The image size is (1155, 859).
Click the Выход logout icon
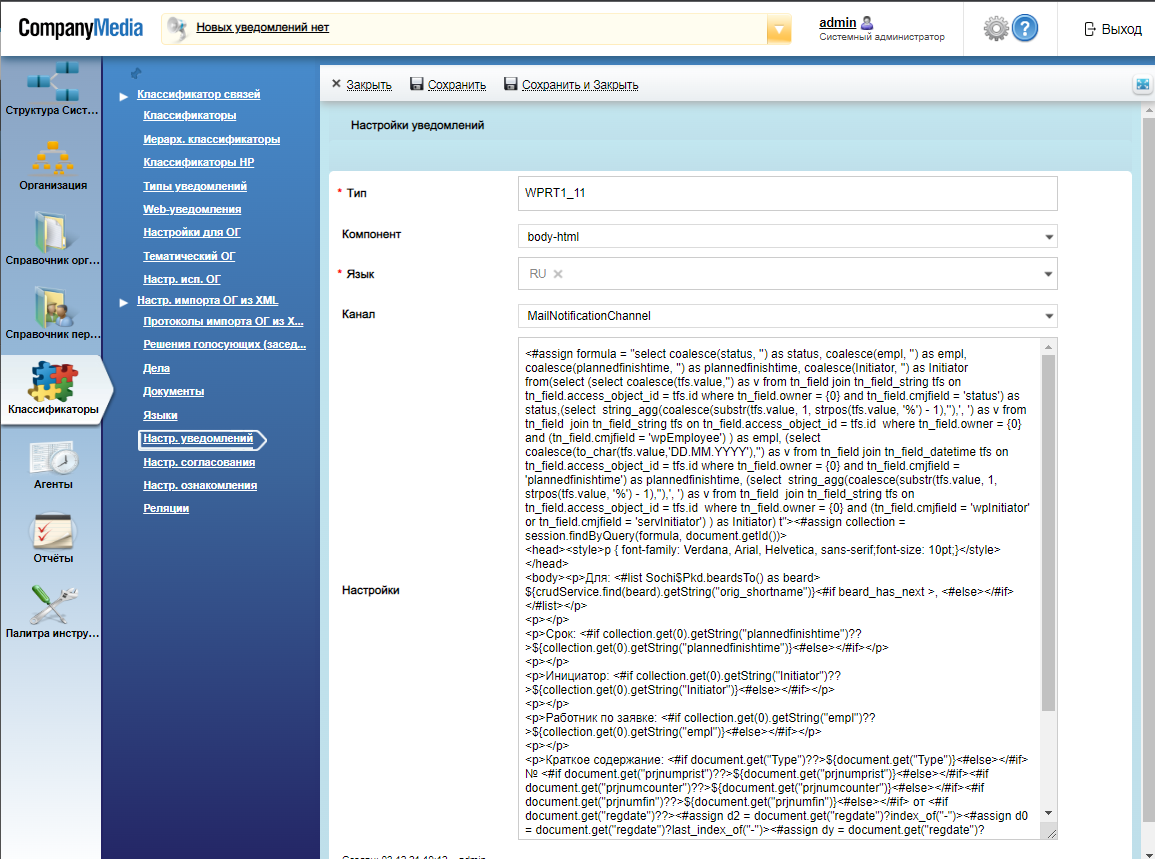[1089, 29]
